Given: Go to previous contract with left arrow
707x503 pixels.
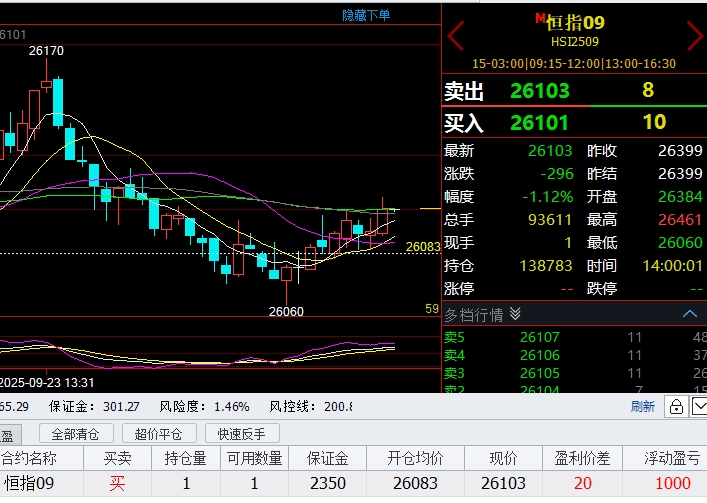Looking at the screenshot, I should pos(456,35).
